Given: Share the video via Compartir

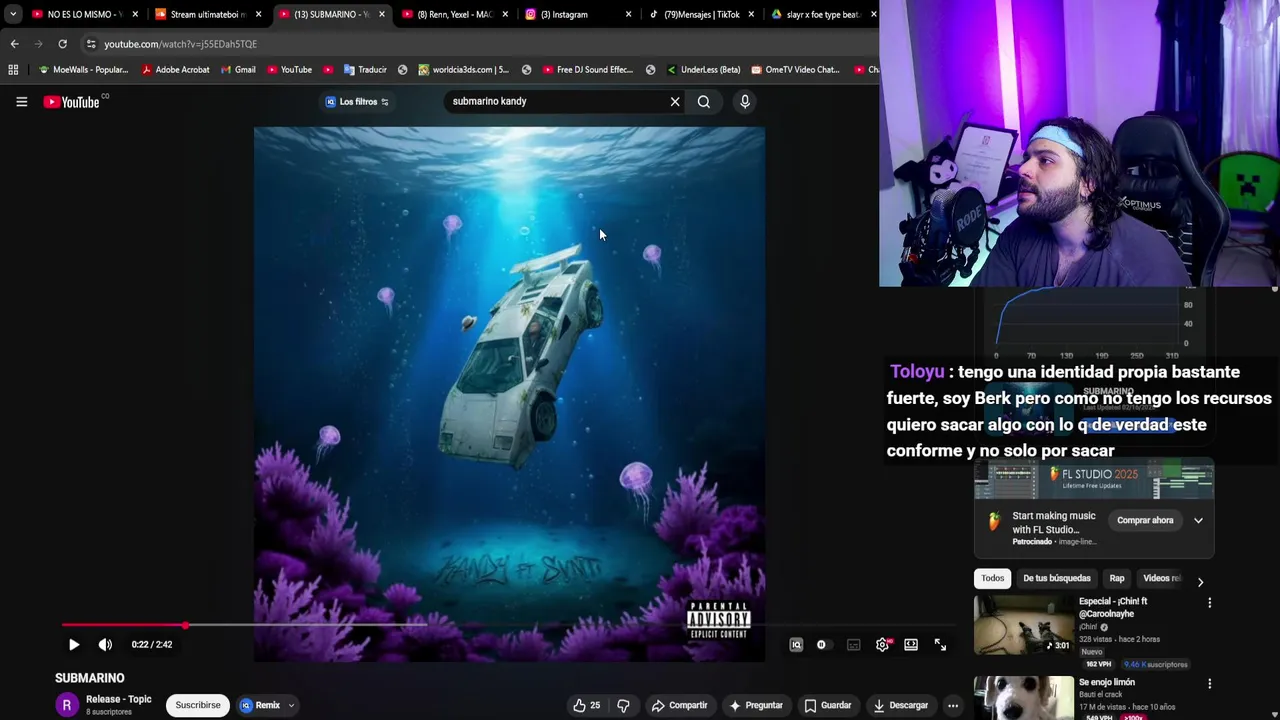Looking at the screenshot, I should pos(679,705).
